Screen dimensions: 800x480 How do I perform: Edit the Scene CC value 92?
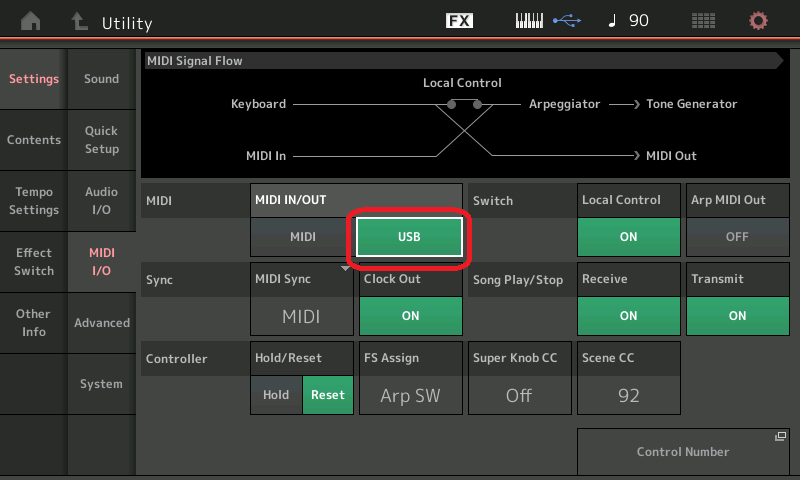click(628, 394)
